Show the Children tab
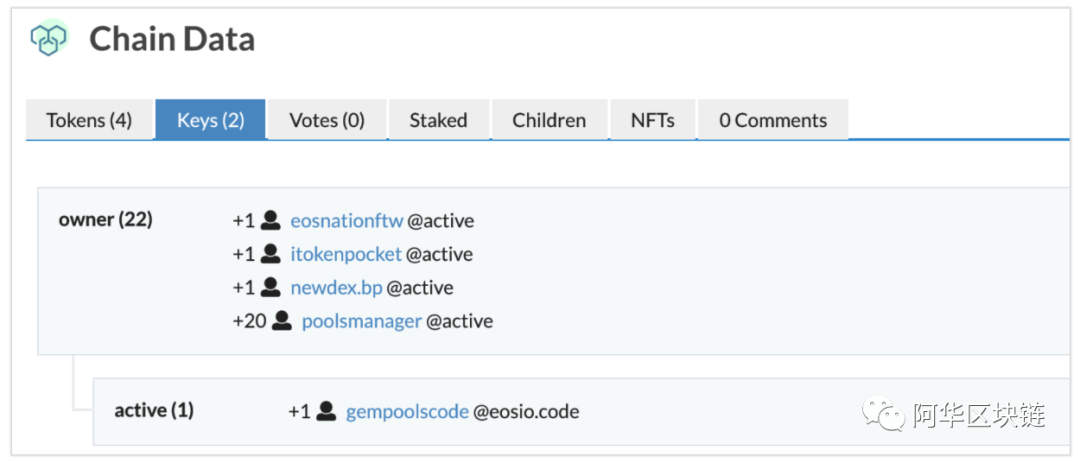1080x463 pixels. coord(549,120)
